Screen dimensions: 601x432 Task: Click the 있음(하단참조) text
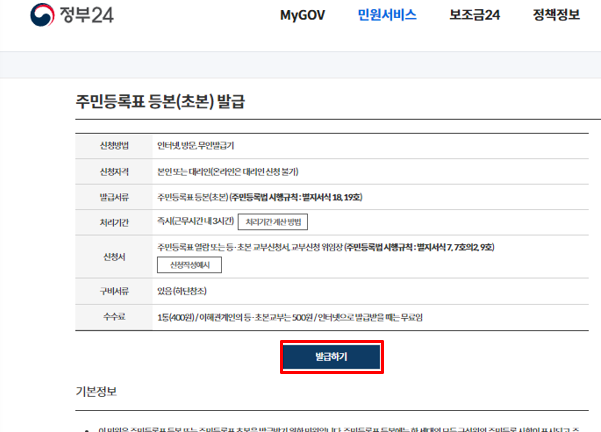[x=182, y=291]
